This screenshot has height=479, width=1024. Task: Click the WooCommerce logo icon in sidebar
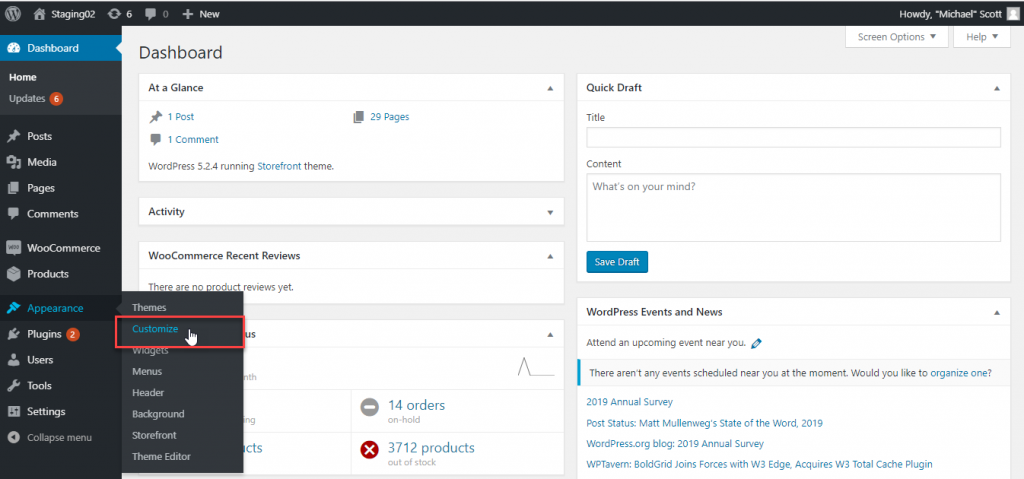pyautogui.click(x=13, y=248)
